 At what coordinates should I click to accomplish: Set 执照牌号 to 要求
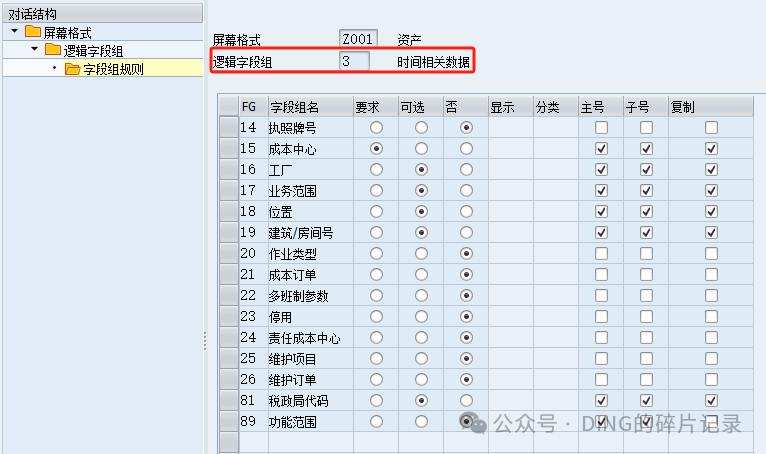376,128
